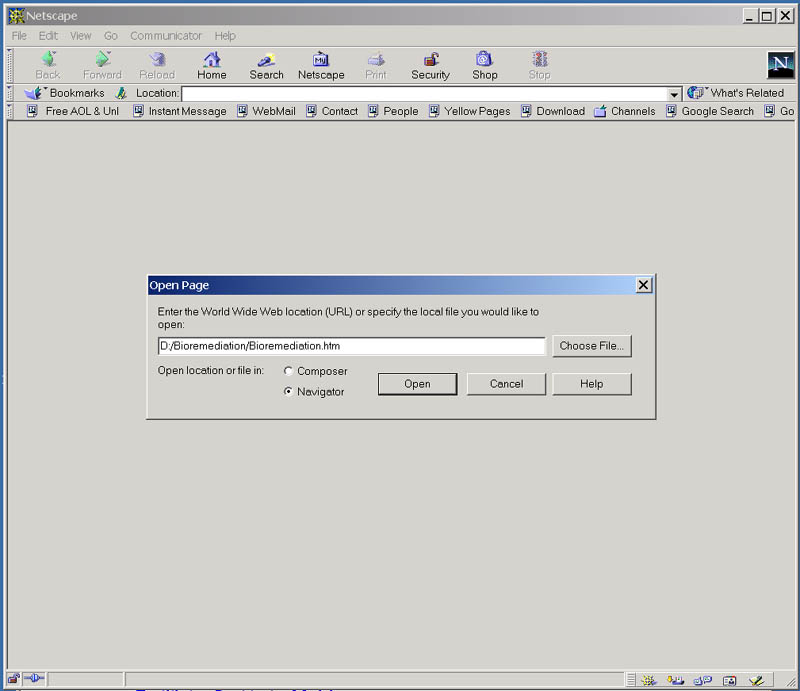
Task: Click the online/offline connection plug icon
Action: (34, 679)
